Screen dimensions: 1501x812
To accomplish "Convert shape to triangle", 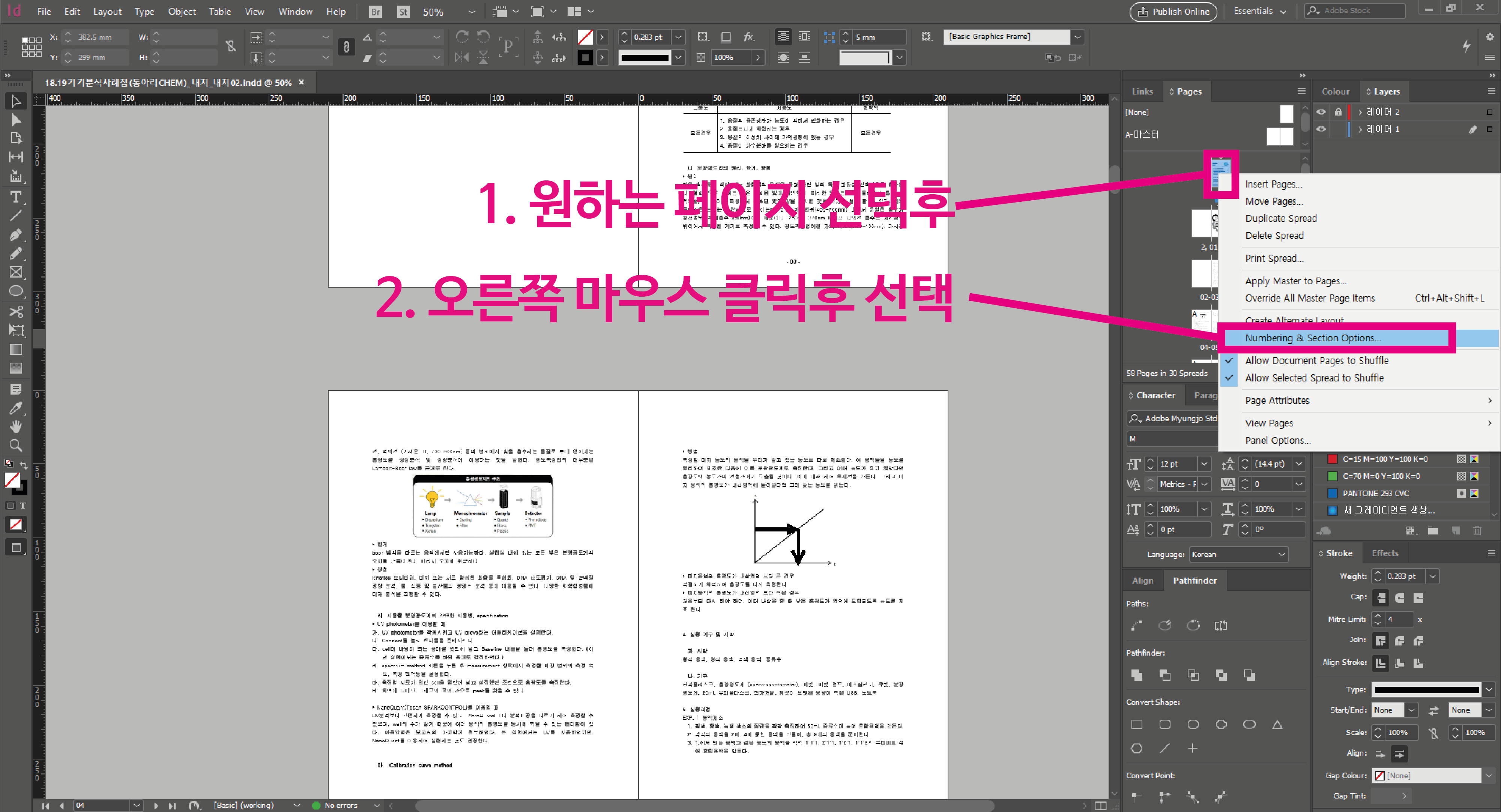I will click(1277, 724).
